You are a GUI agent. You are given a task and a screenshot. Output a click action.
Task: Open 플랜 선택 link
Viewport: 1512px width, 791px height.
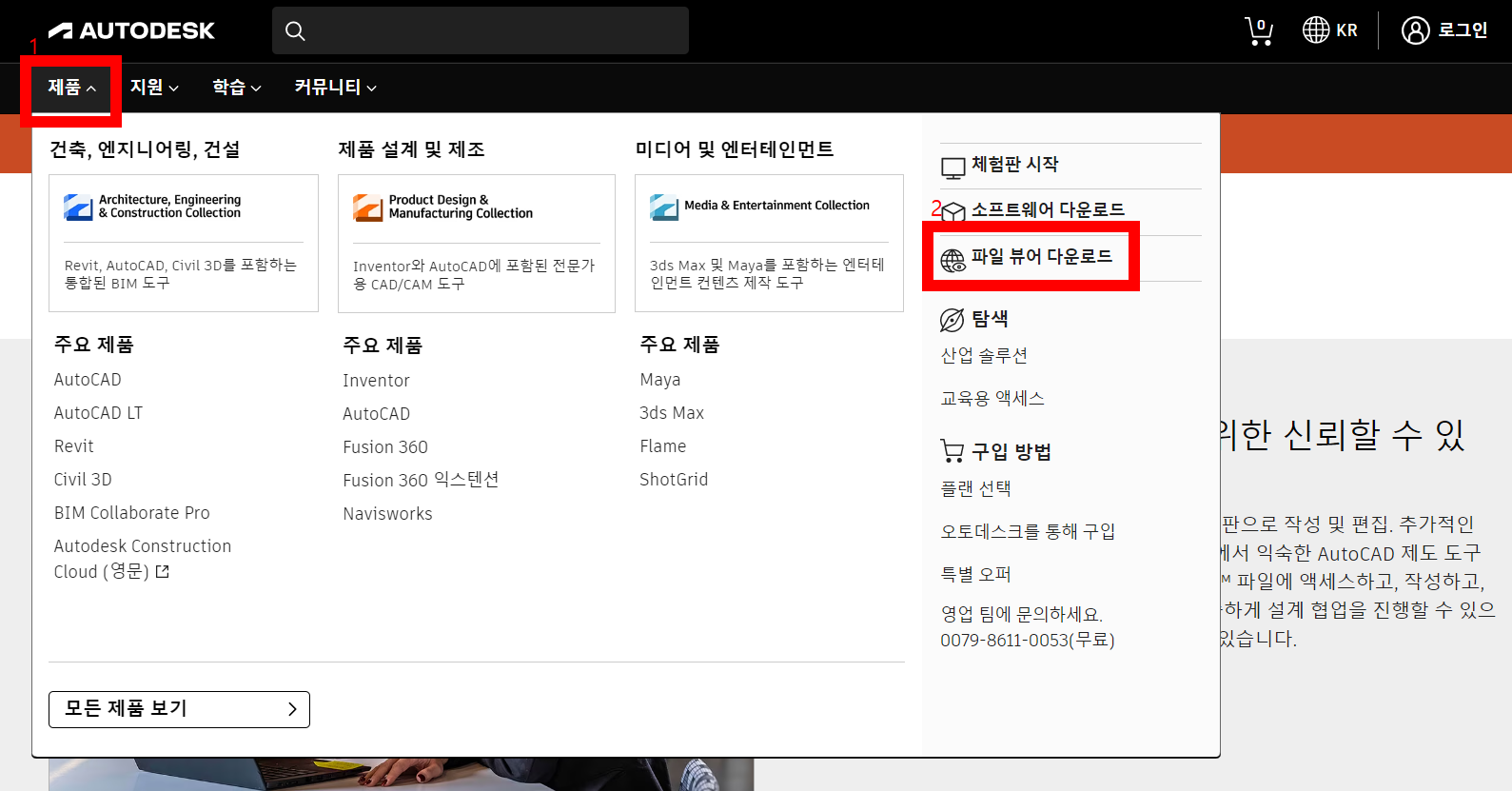[x=975, y=488]
